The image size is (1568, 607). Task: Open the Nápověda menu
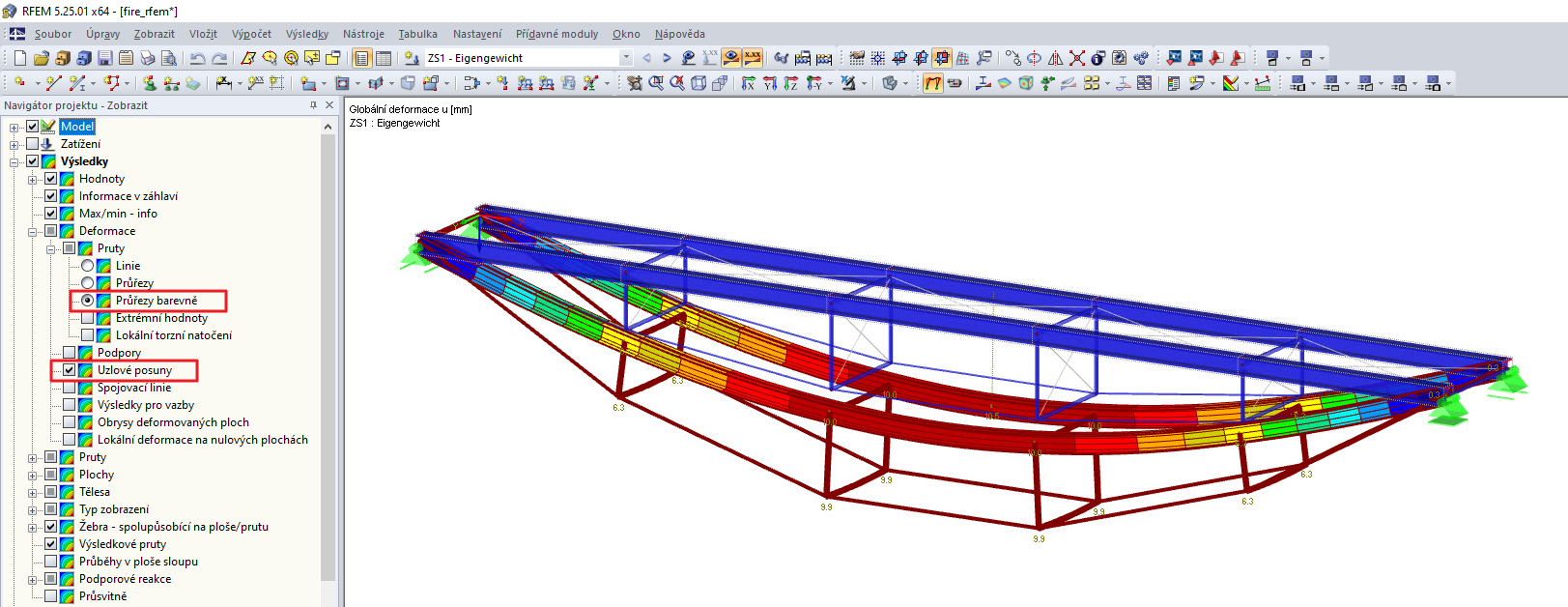click(x=679, y=34)
